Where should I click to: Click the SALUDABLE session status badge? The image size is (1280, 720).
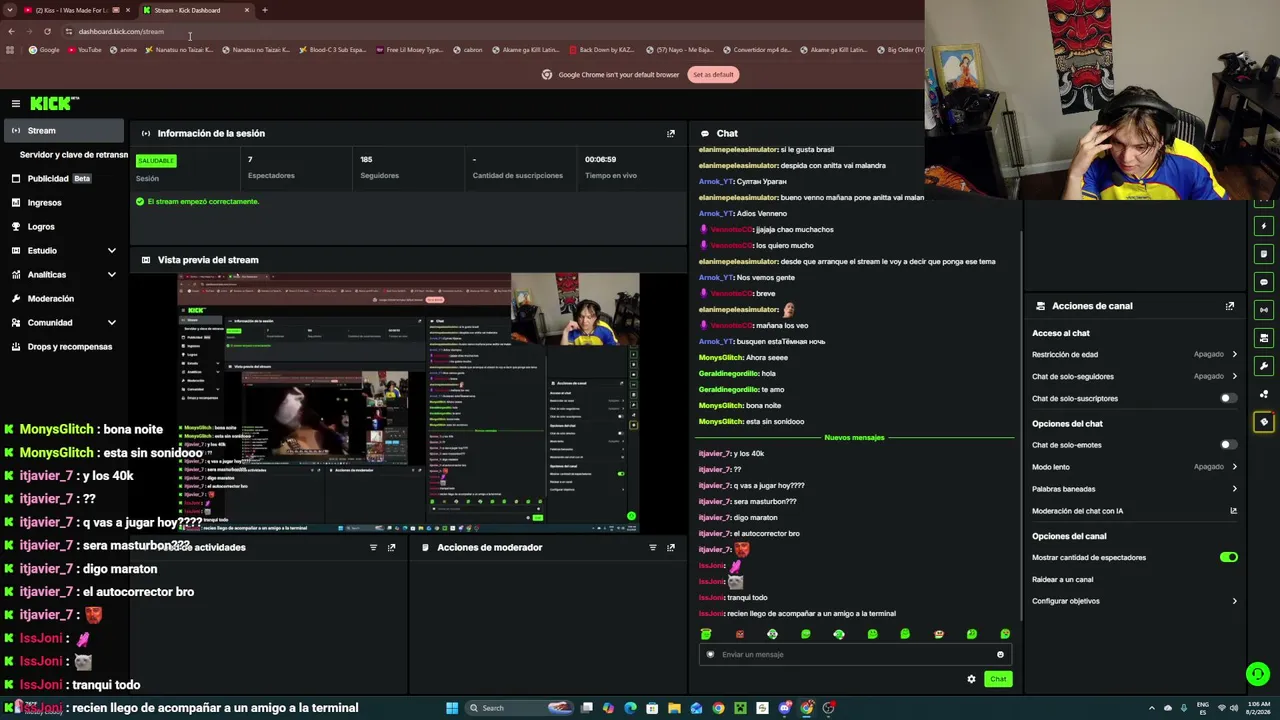pyautogui.click(x=156, y=161)
